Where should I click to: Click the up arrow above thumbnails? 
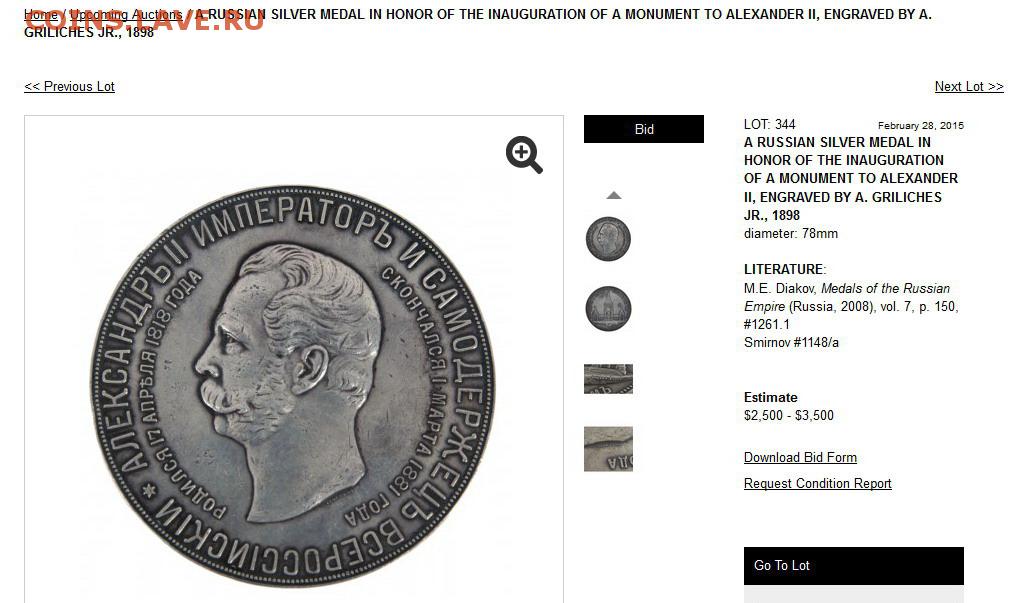614,195
